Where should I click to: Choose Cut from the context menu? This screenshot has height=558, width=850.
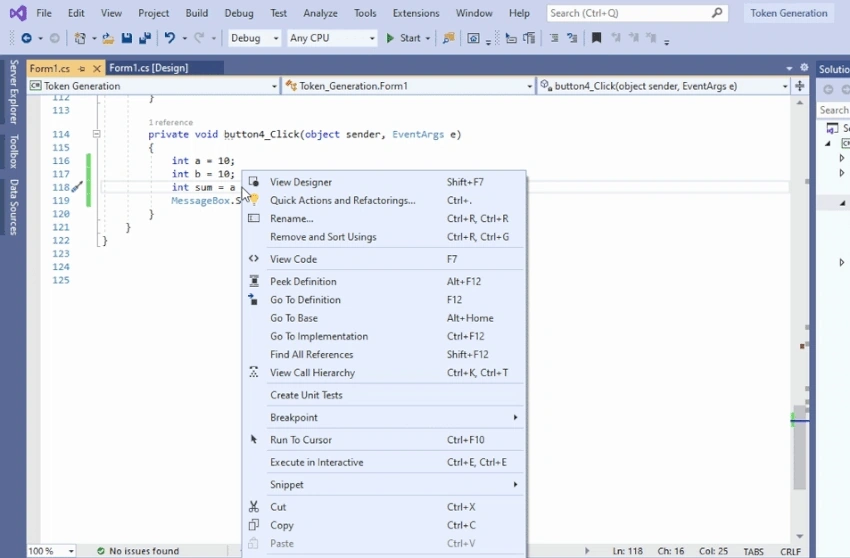tap(384, 507)
